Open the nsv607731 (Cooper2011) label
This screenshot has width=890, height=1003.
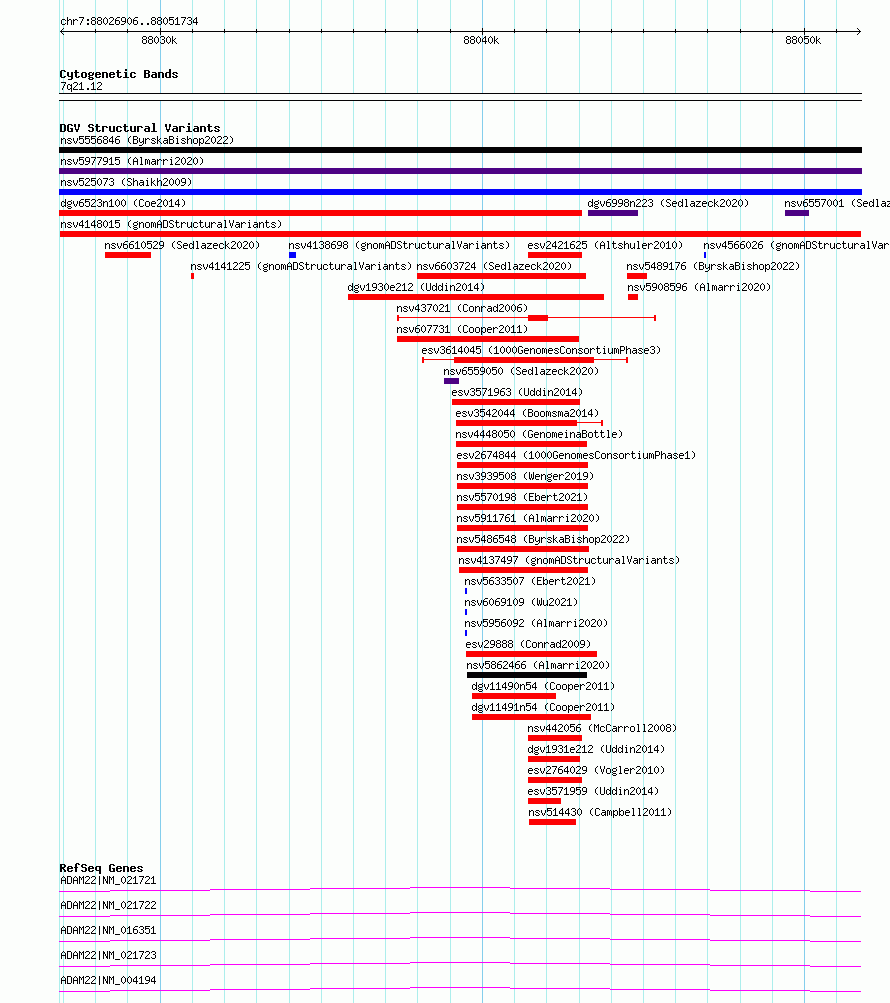click(x=462, y=330)
